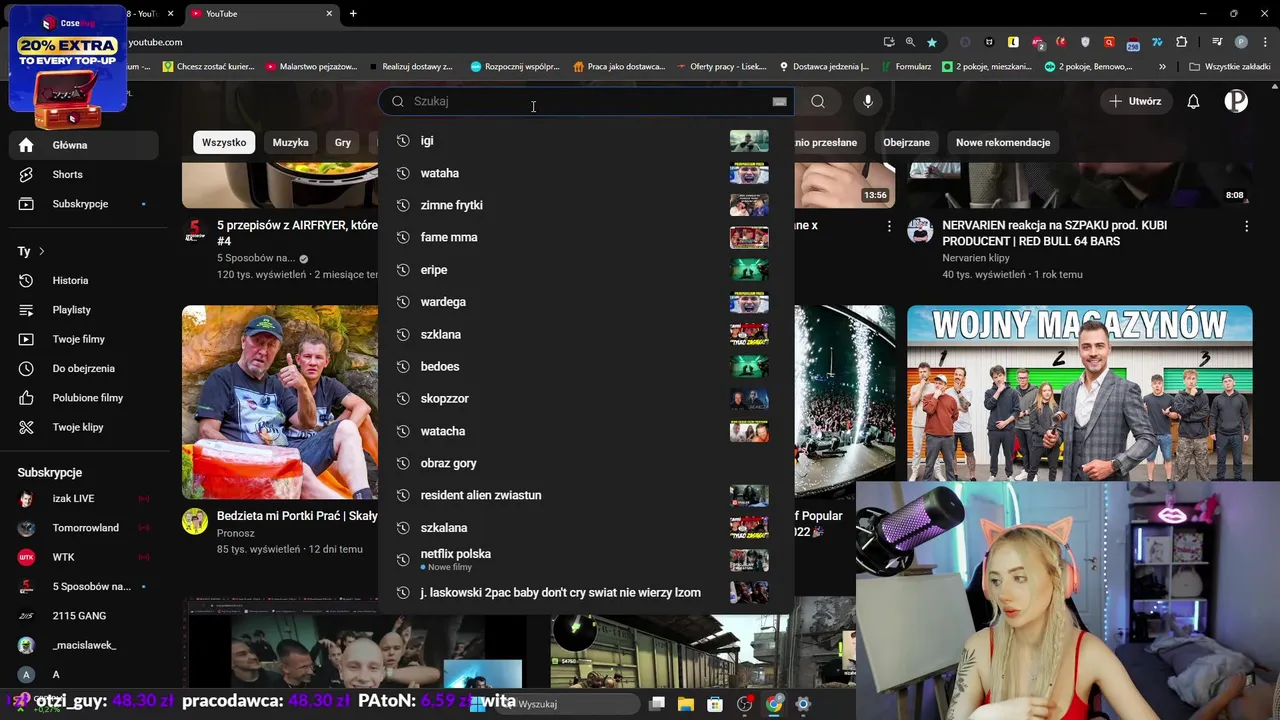Image resolution: width=1280 pixels, height=720 pixels.
Task: Go to Główna home in sidebar
Action: pyautogui.click(x=84, y=145)
